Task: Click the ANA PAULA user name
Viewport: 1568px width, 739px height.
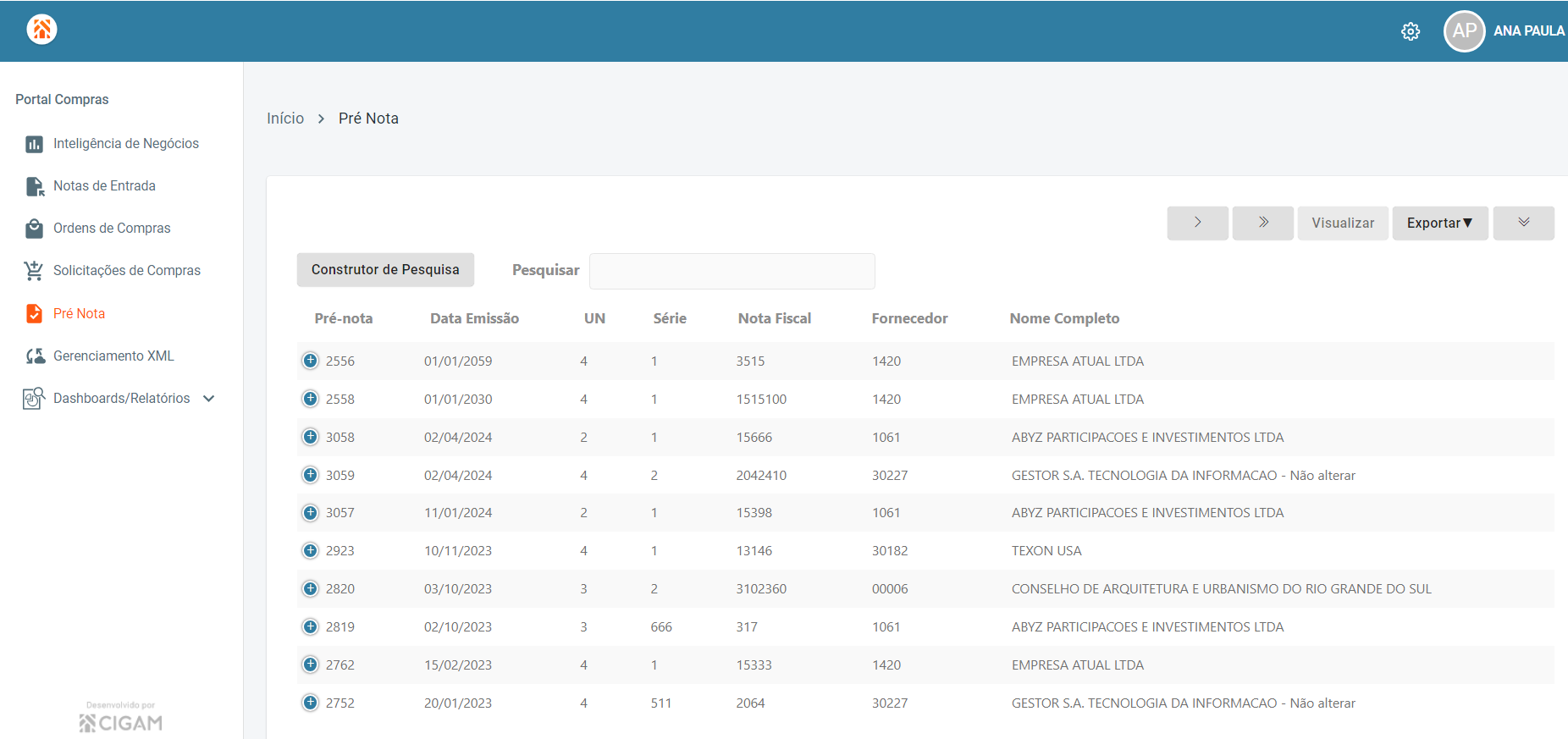Action: click(x=1528, y=31)
